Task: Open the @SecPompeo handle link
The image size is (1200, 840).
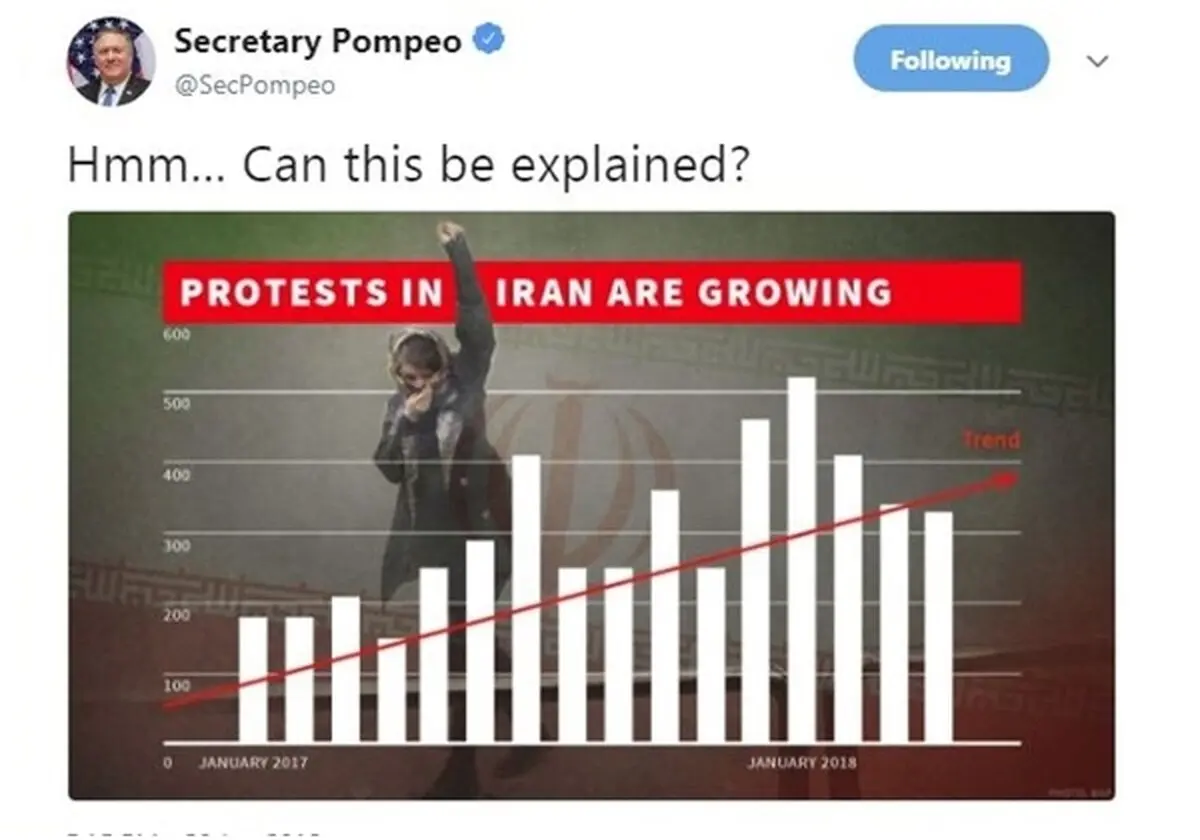Action: [x=254, y=86]
